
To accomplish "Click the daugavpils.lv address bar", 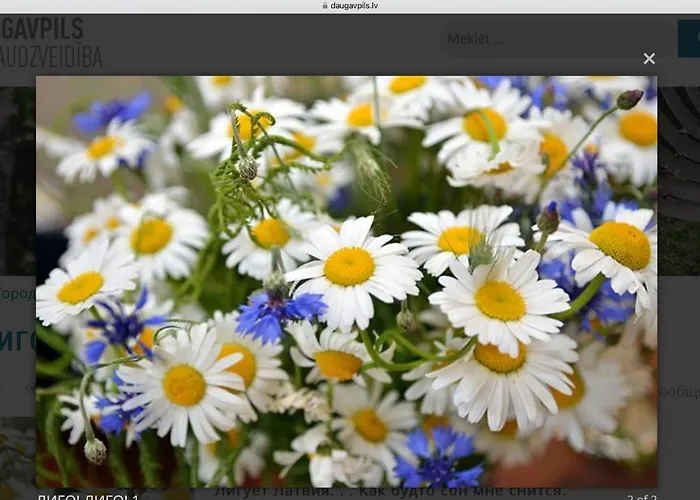I will tap(350, 6).
